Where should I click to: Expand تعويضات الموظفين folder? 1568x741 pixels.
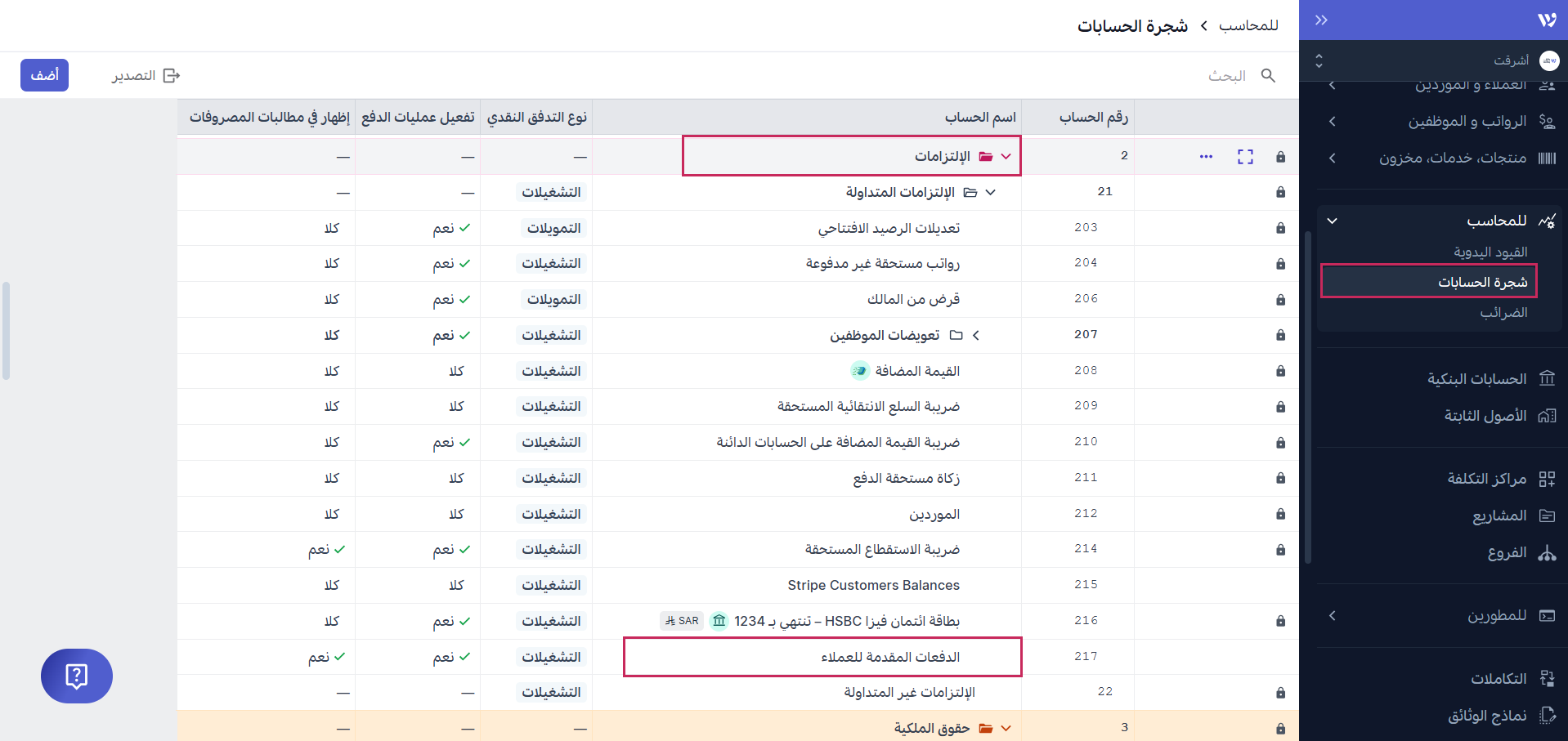(x=976, y=335)
